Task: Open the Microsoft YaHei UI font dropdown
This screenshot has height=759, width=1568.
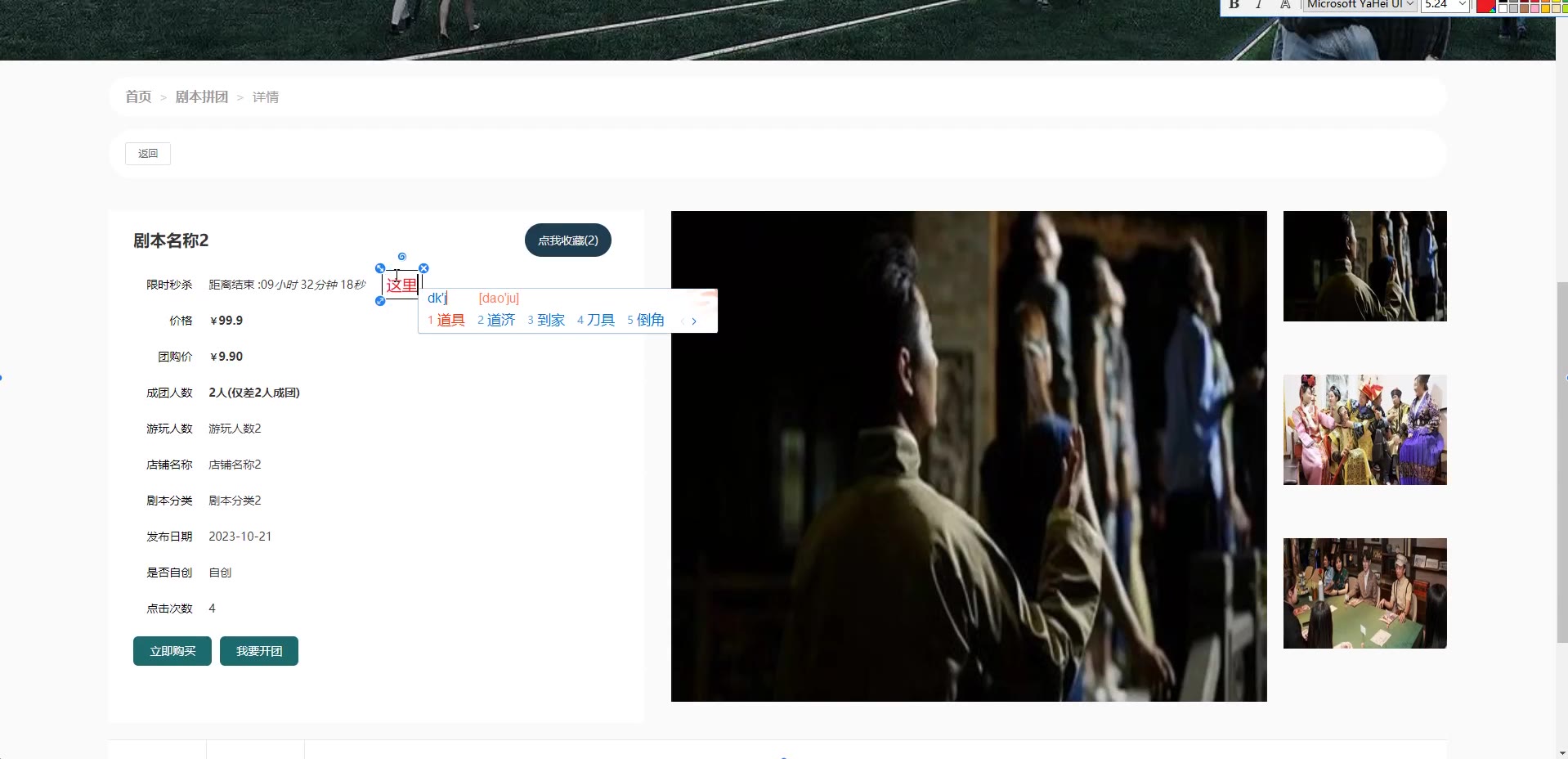Action: 1360,5
